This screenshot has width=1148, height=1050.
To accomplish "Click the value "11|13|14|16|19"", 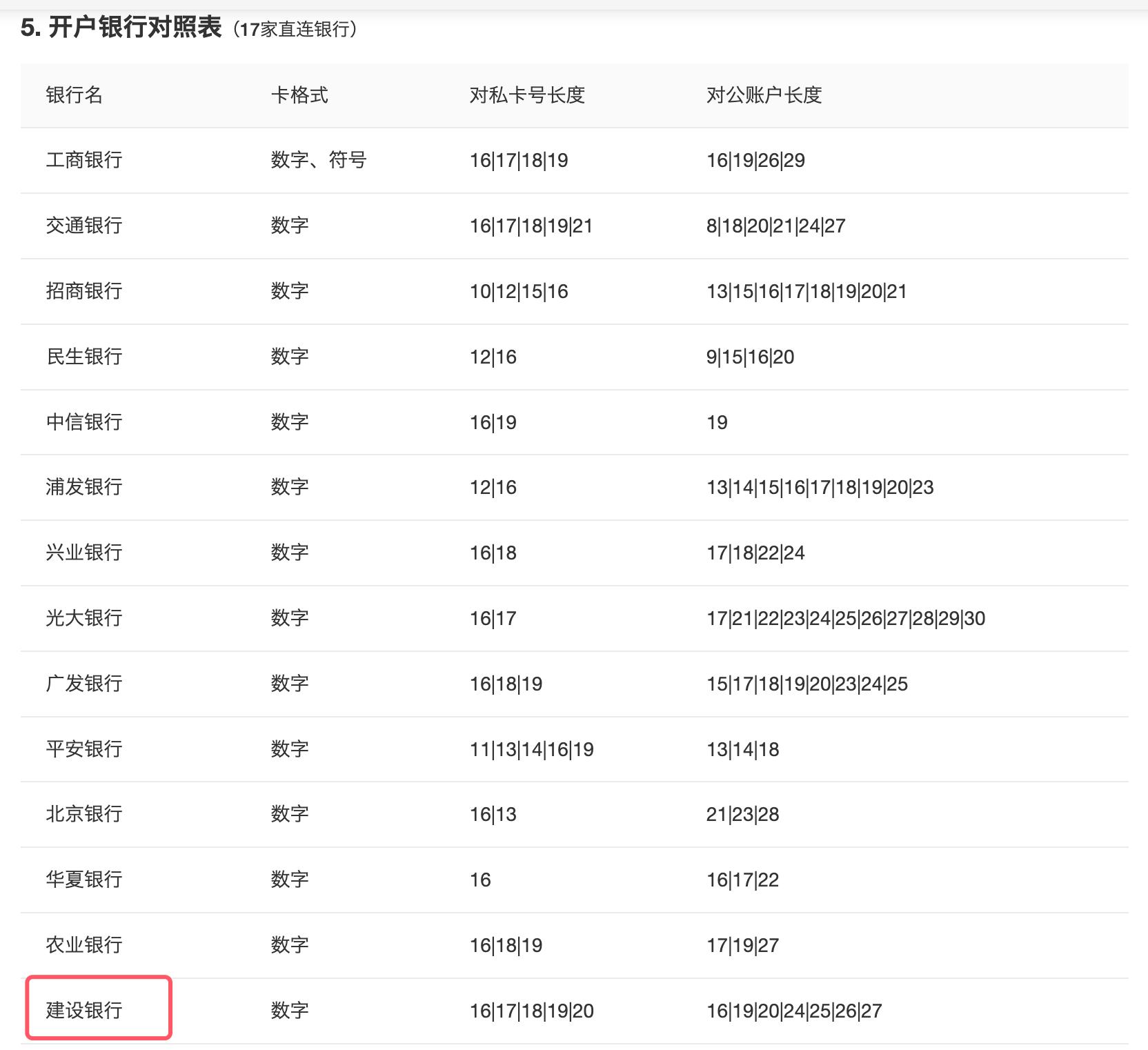I will tap(532, 750).
